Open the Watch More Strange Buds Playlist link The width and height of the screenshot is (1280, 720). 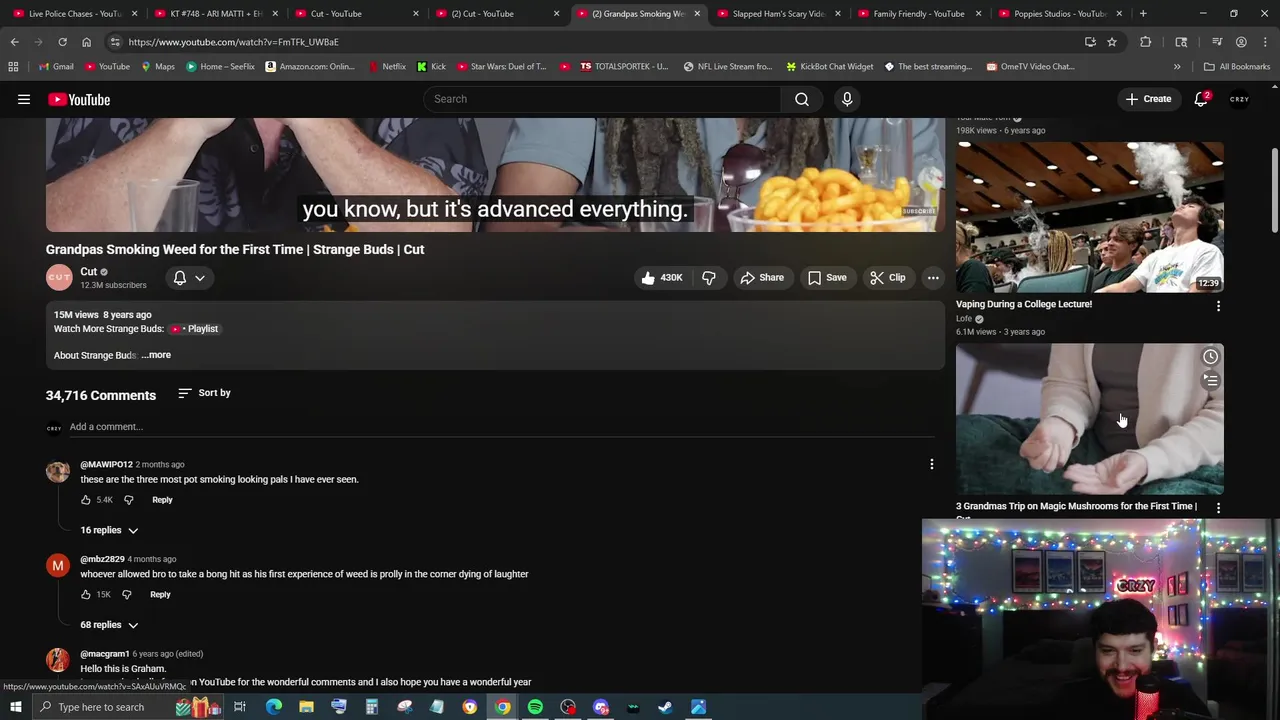(x=195, y=329)
